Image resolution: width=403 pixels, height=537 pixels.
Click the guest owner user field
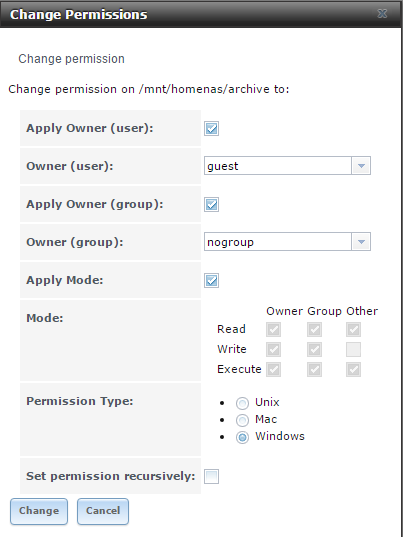pos(278,166)
